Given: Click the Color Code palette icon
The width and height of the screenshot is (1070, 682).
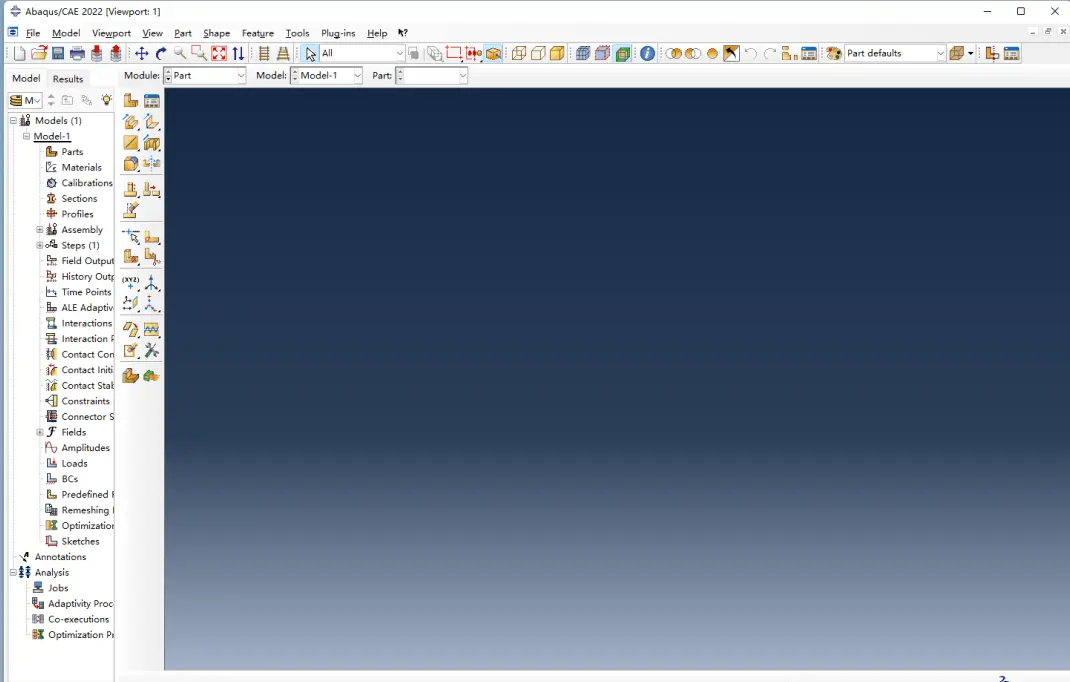Looking at the screenshot, I should coord(834,54).
